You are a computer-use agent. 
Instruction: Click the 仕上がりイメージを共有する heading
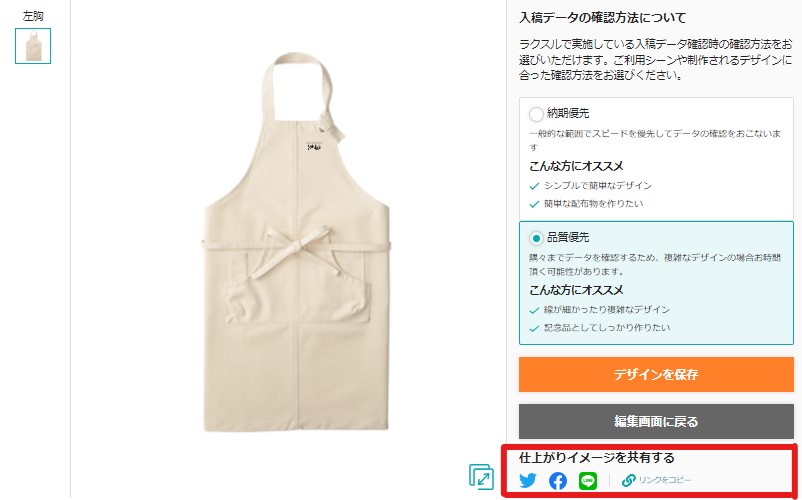pos(596,457)
